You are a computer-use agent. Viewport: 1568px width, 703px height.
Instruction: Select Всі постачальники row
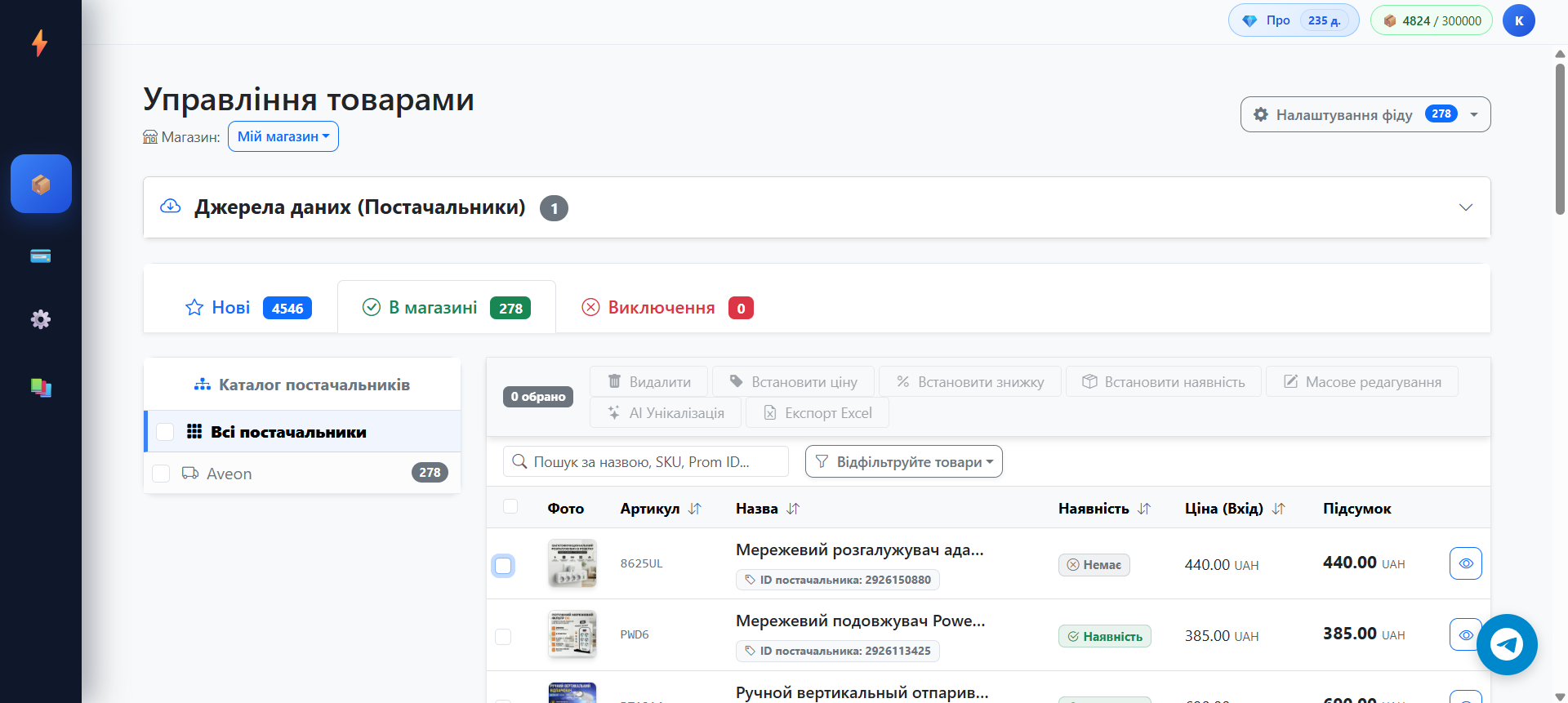[302, 431]
